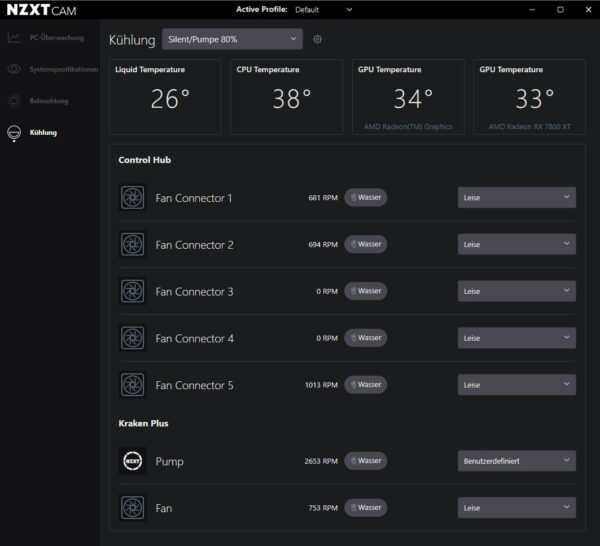Click the Kühlung cooler icon in sidebar
600x546 pixels.
(14, 132)
